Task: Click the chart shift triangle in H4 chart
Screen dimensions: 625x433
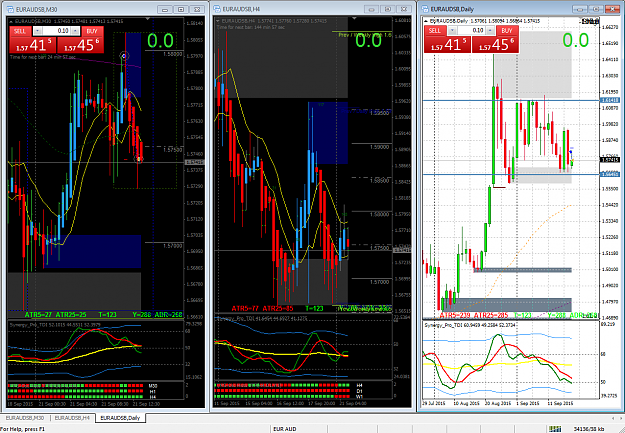Action: tap(354, 18)
